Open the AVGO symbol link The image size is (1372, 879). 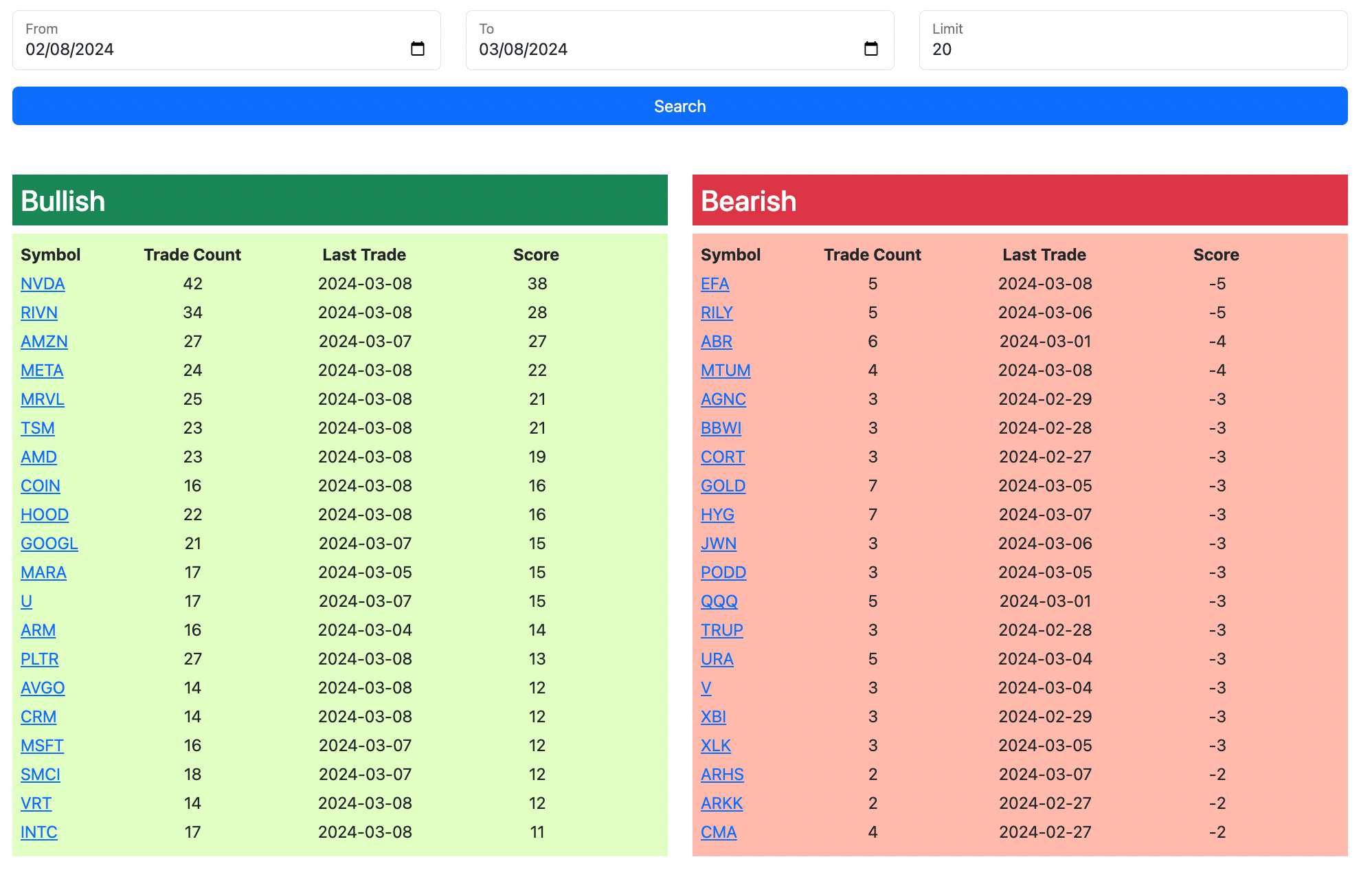click(43, 688)
